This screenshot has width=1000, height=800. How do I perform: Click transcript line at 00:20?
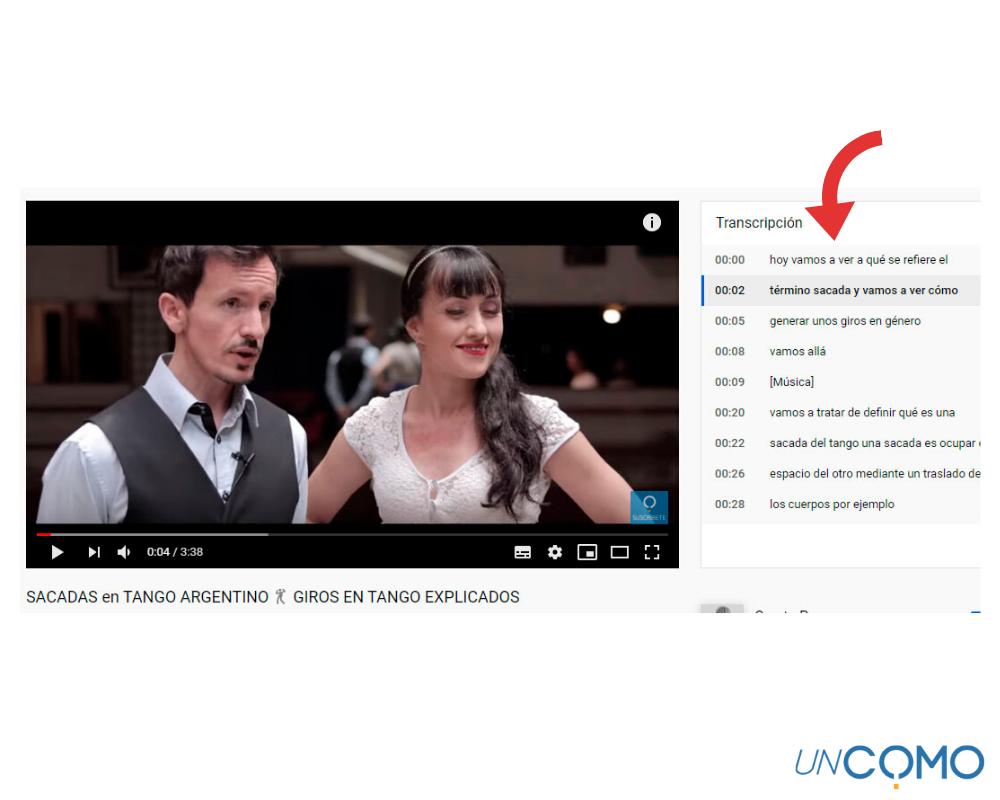pyautogui.click(x=861, y=413)
